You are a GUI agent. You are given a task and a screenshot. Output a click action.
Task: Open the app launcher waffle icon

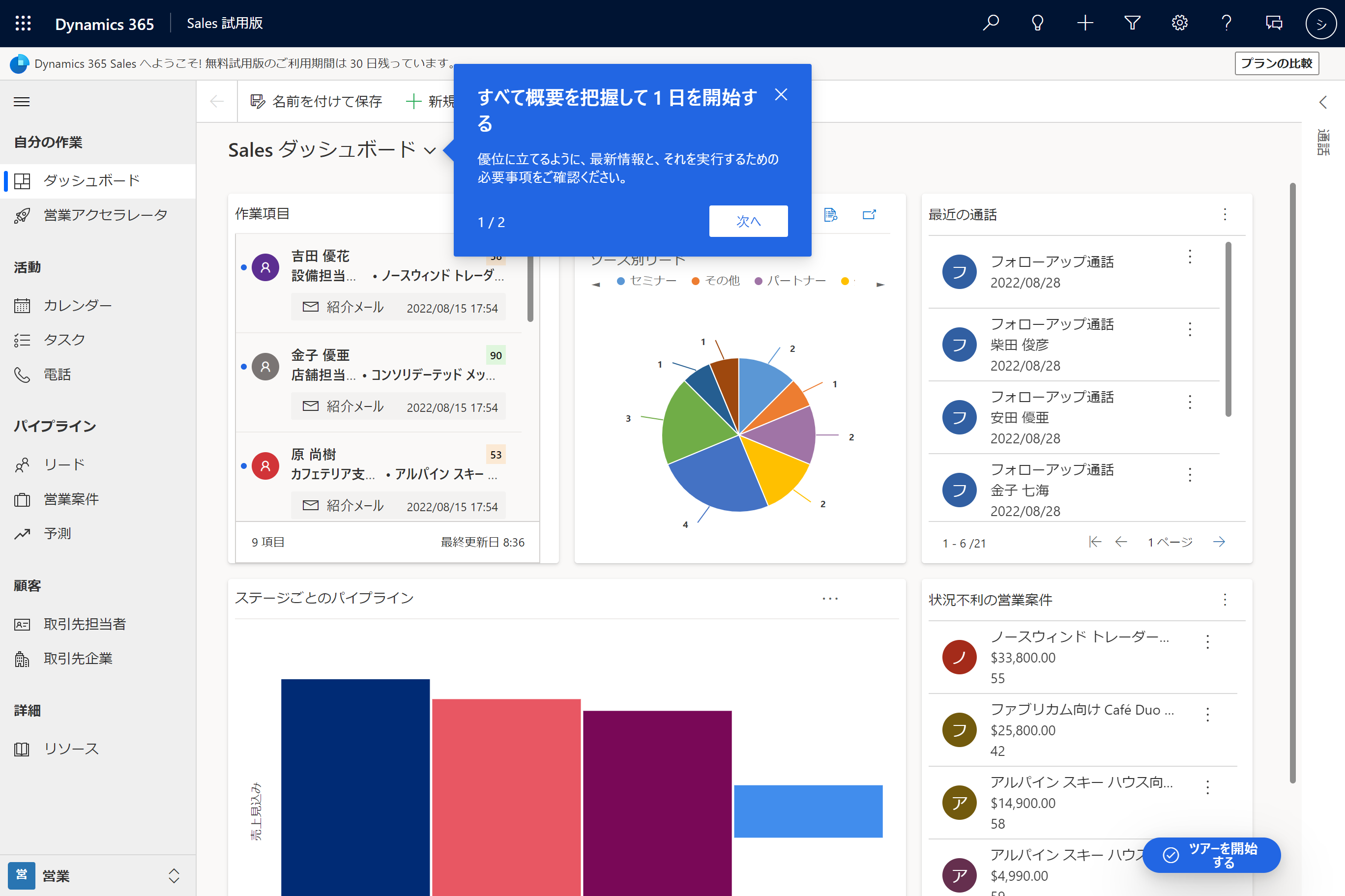tap(23, 24)
